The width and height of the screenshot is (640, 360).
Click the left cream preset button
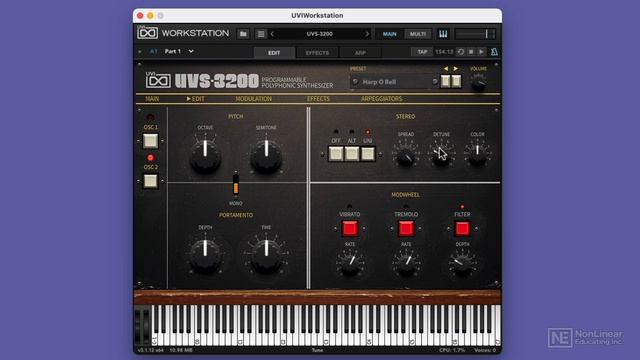click(445, 81)
